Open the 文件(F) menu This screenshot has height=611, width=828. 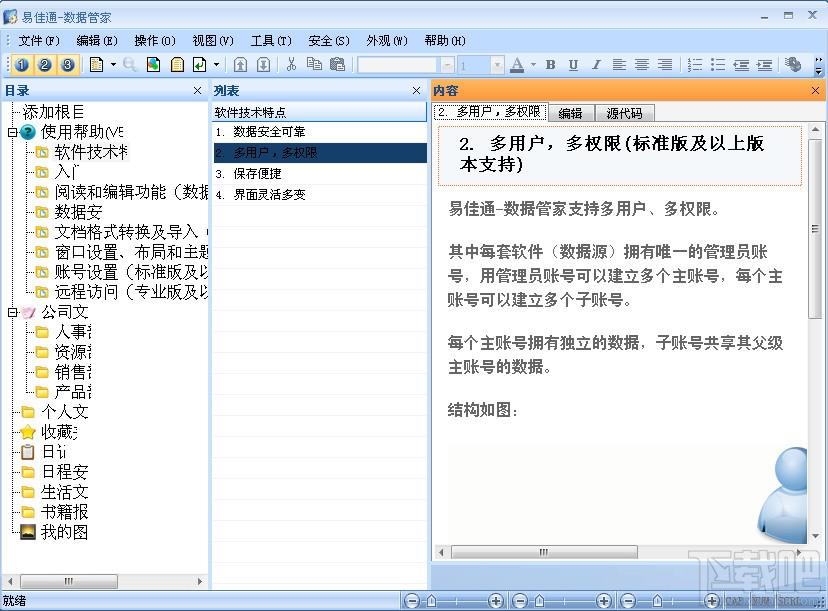(39, 41)
